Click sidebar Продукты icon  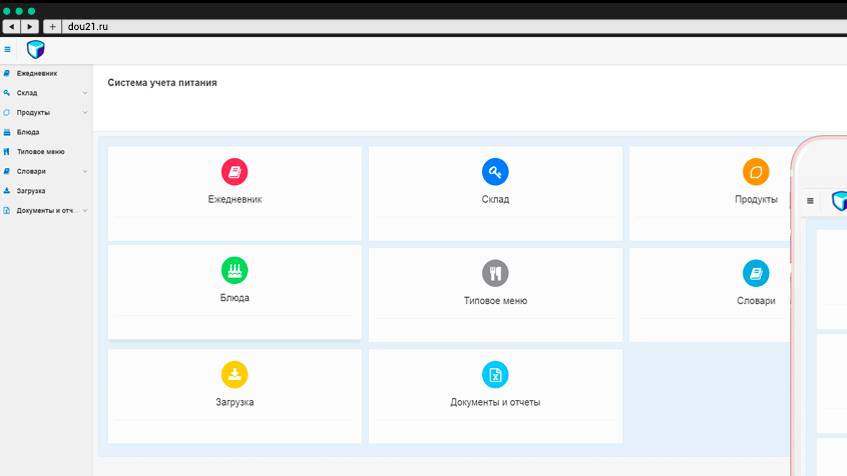click(x=6, y=112)
